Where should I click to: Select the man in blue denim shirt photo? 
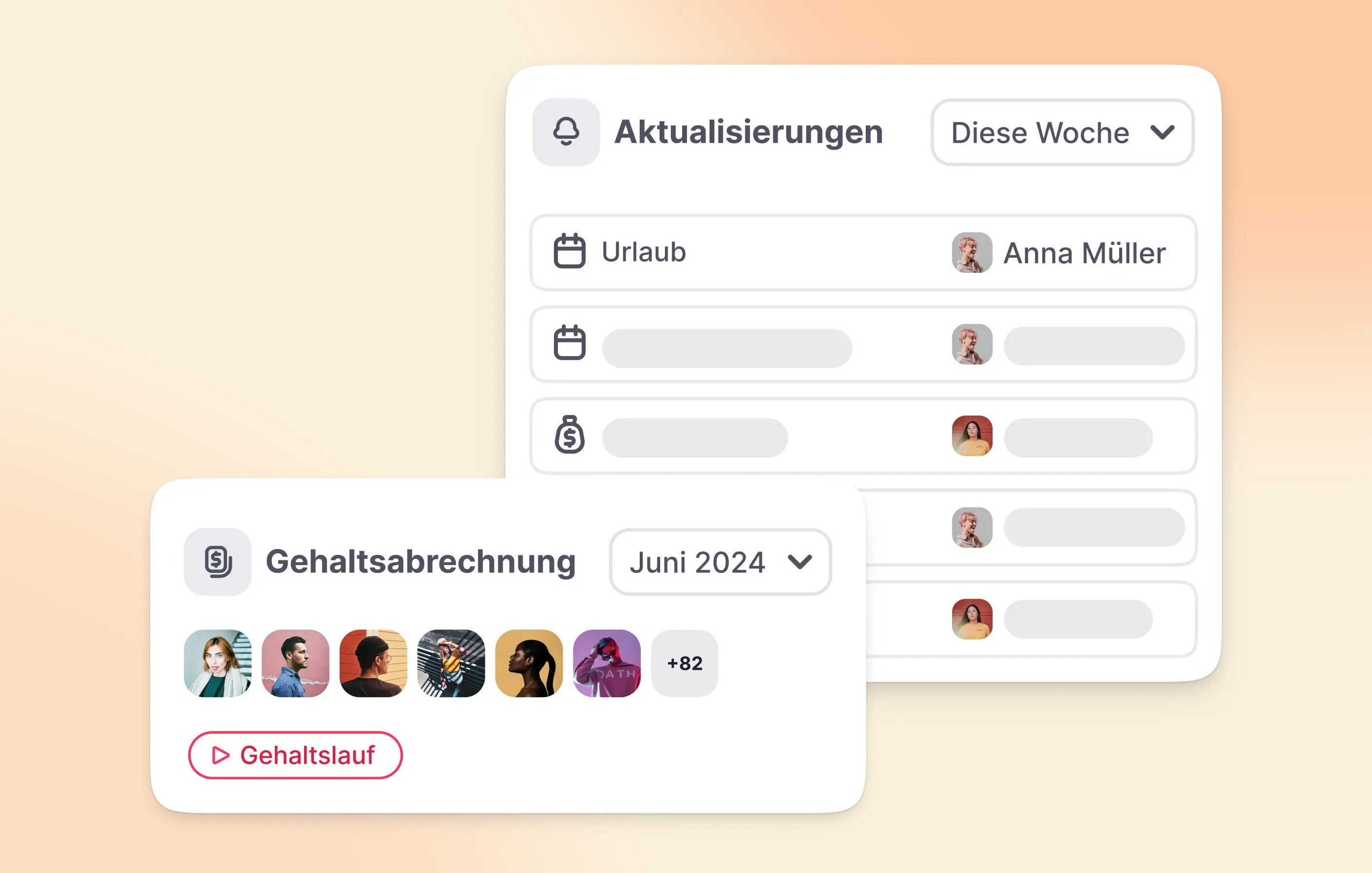point(295,664)
